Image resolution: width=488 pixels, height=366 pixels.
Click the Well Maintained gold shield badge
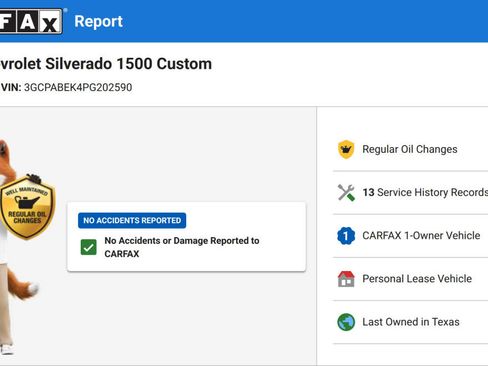pyautogui.click(x=27, y=207)
